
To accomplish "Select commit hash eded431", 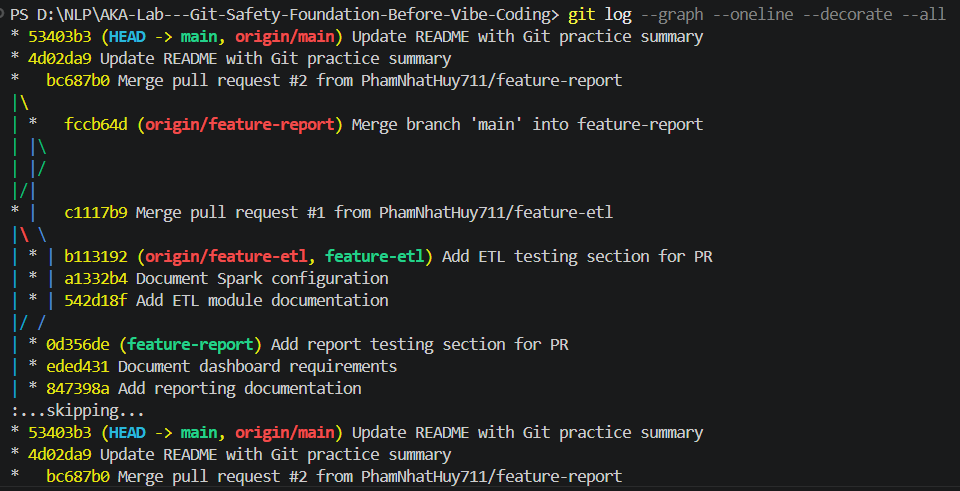I will pos(78,367).
